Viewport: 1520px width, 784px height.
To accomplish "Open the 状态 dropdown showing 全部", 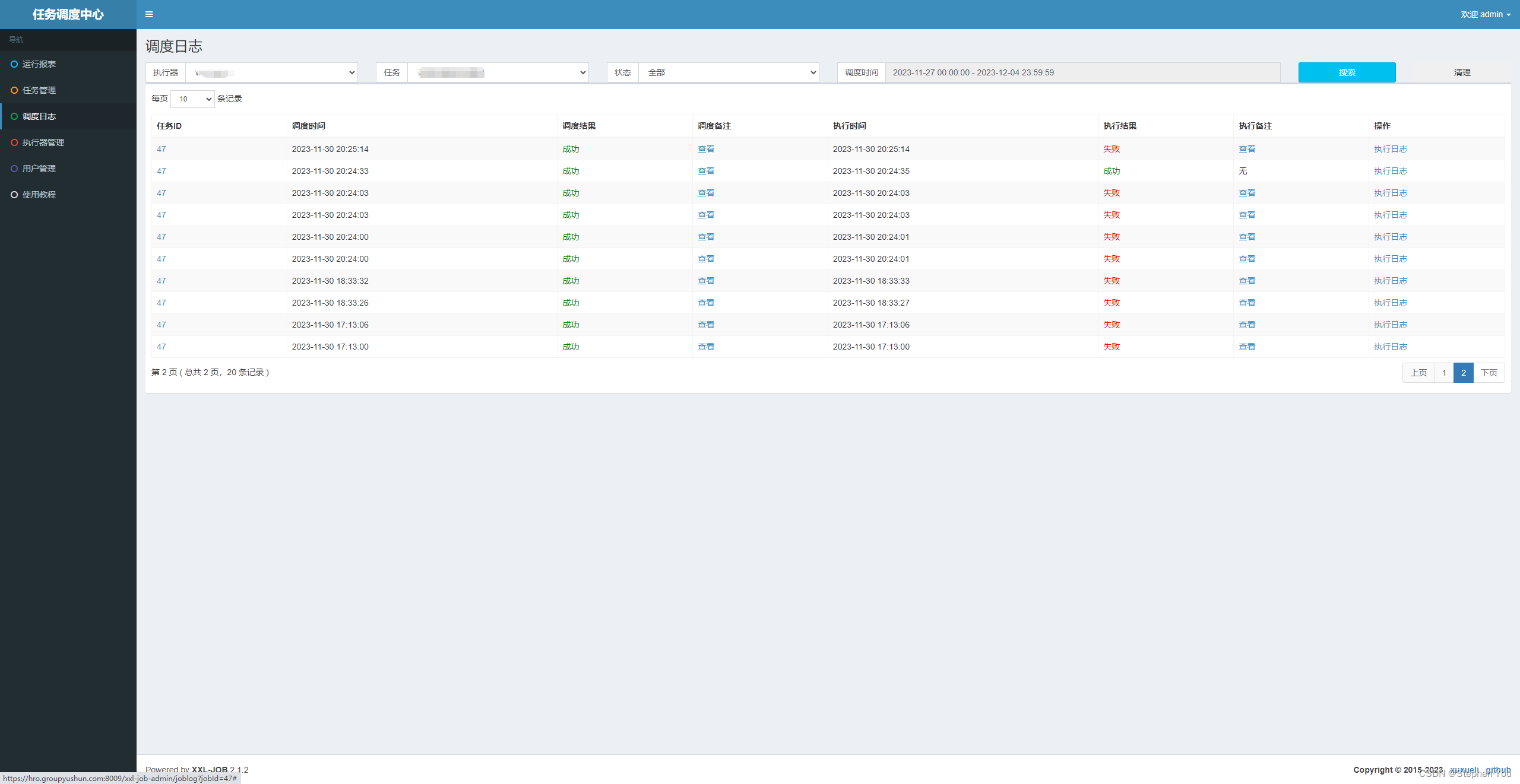I will [729, 72].
